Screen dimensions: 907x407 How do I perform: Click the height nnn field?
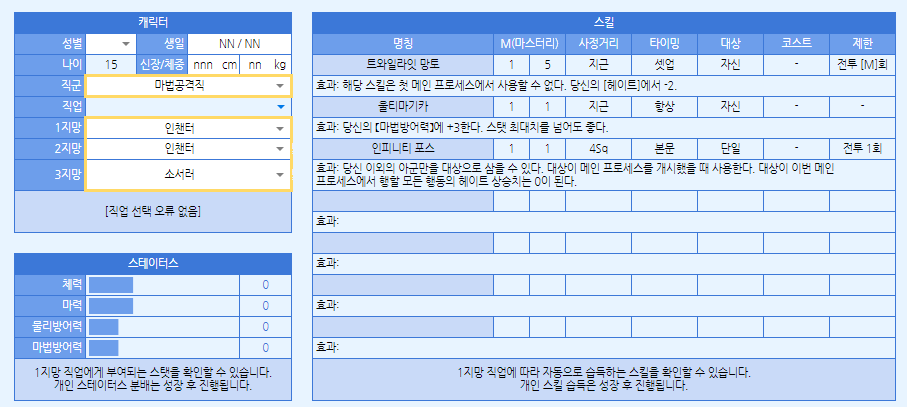pyautogui.click(x=203, y=65)
